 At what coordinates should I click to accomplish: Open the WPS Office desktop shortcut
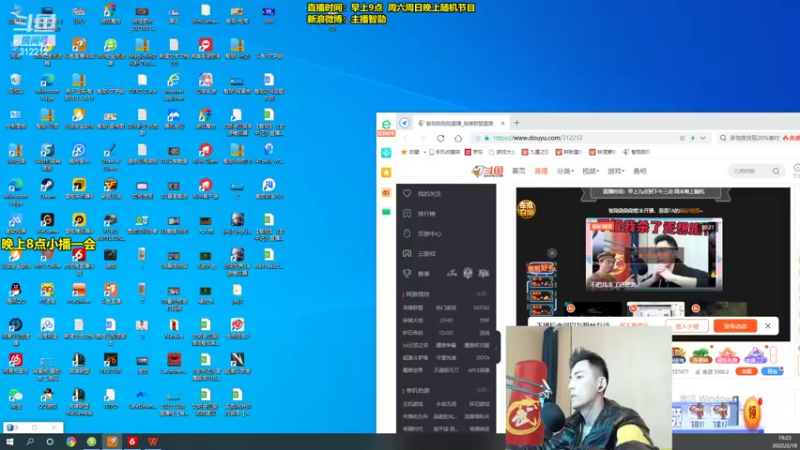47,259
